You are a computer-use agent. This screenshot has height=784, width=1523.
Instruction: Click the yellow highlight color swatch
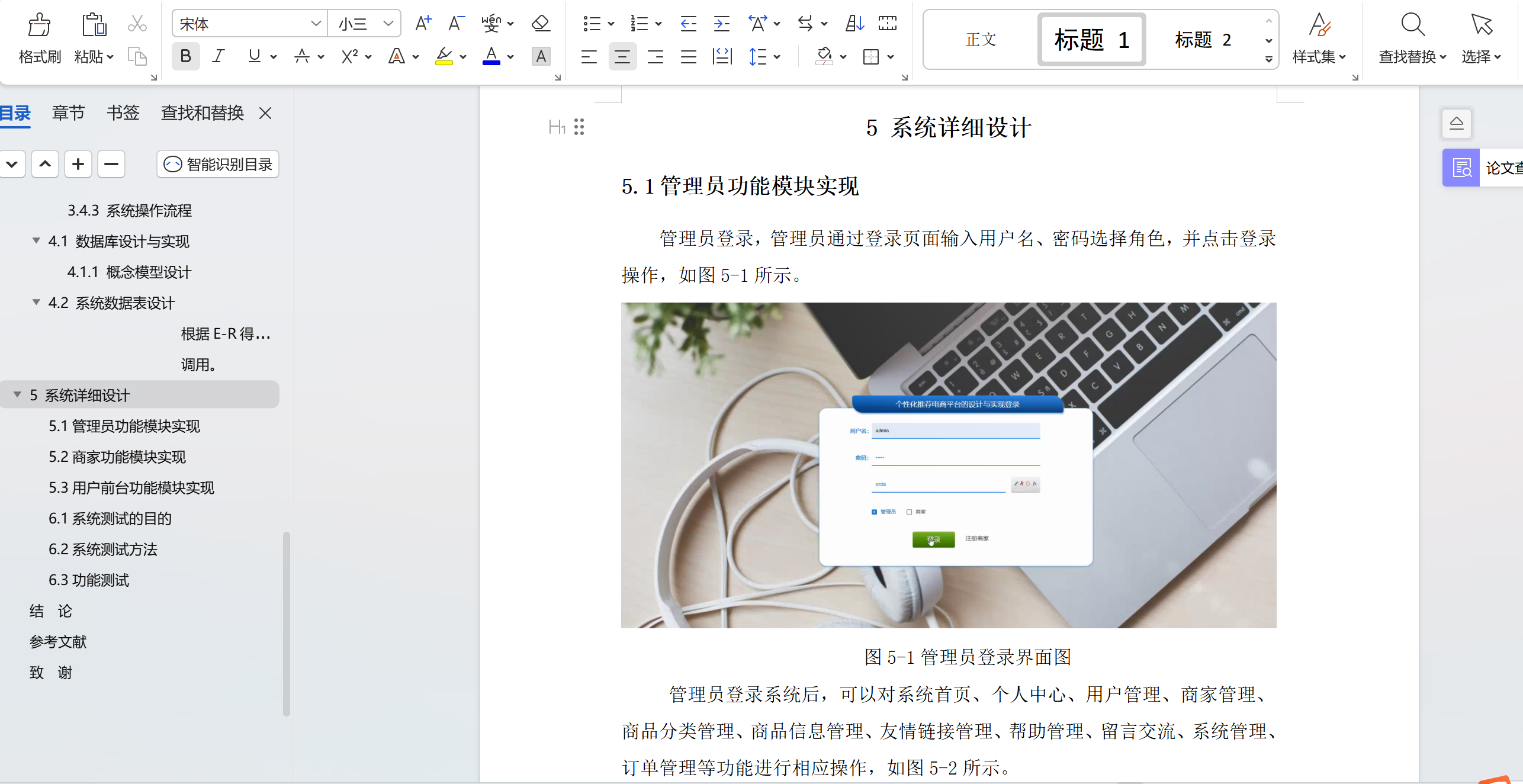[444, 57]
